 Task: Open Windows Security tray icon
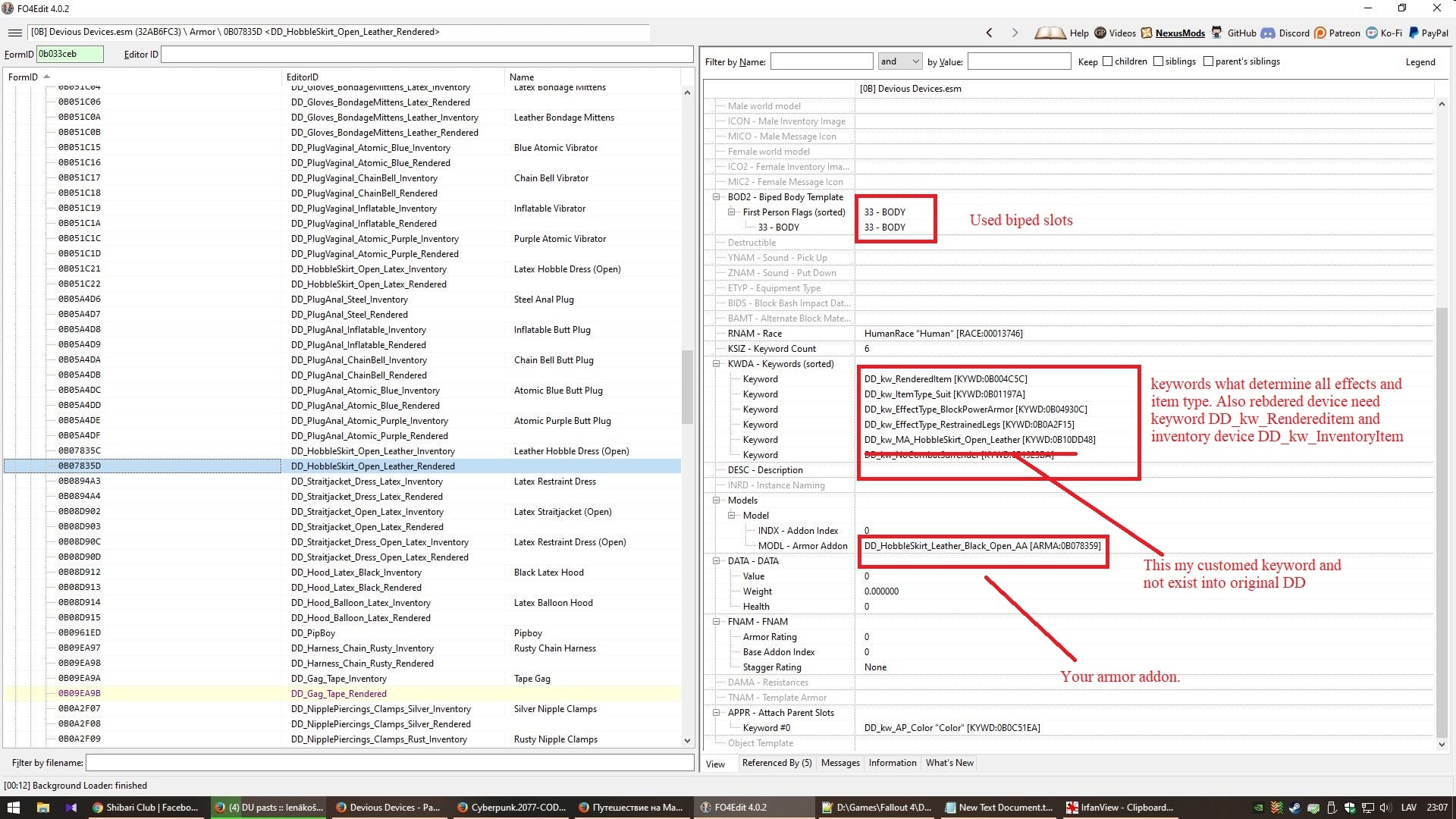point(1349,808)
